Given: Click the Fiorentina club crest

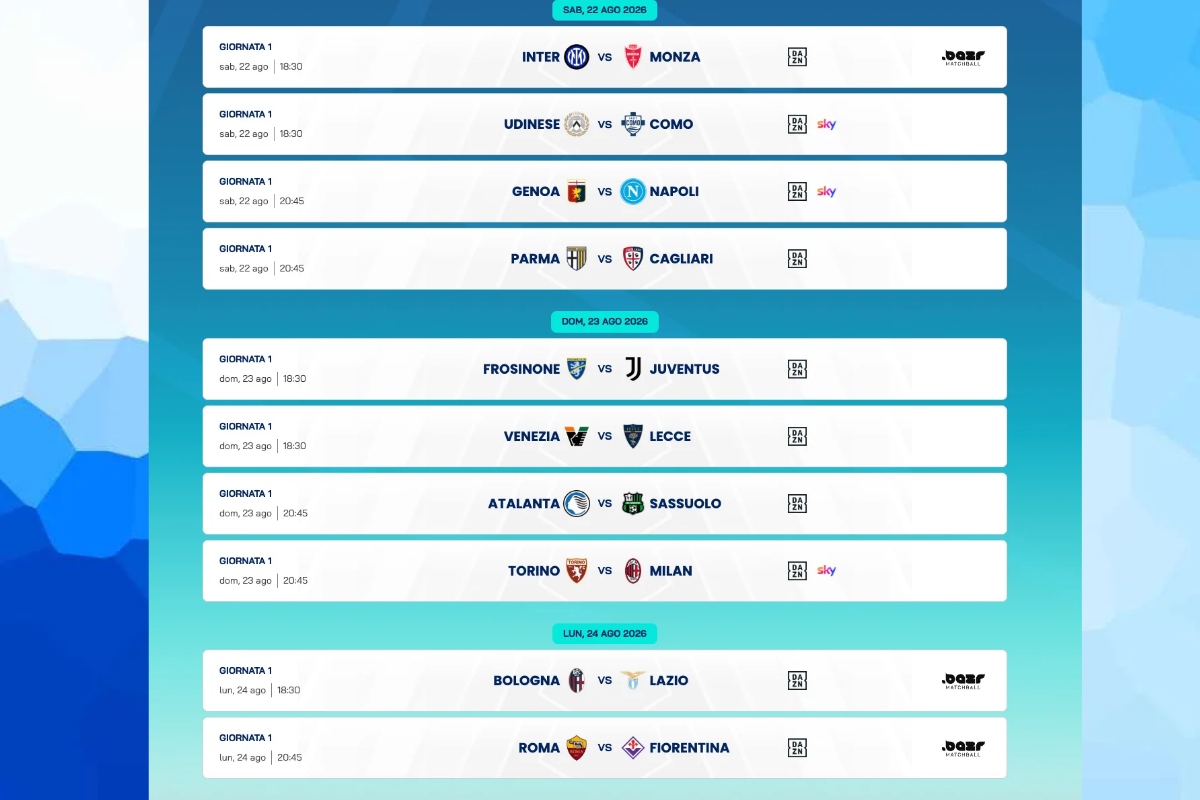Looking at the screenshot, I should [x=632, y=748].
